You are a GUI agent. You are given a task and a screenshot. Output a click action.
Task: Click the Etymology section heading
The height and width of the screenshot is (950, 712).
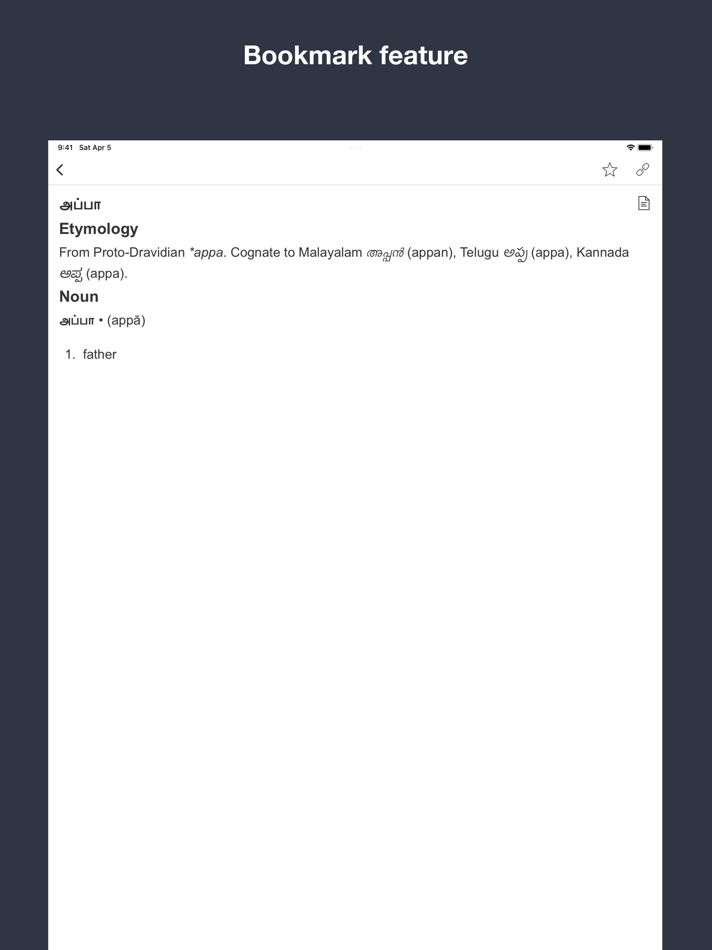click(x=99, y=229)
